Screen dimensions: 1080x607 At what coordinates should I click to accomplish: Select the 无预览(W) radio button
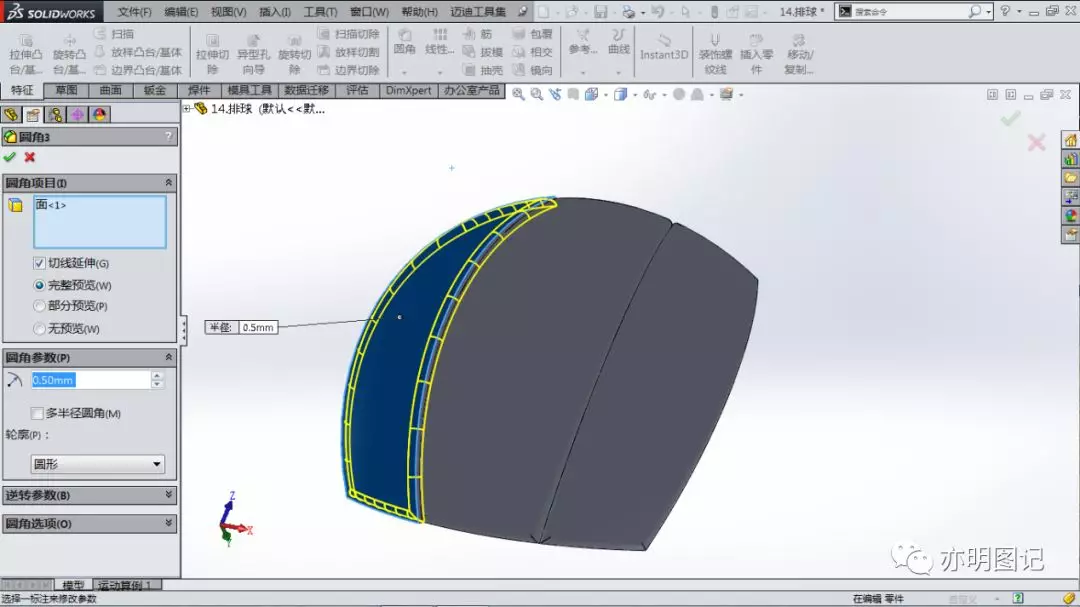coord(39,329)
